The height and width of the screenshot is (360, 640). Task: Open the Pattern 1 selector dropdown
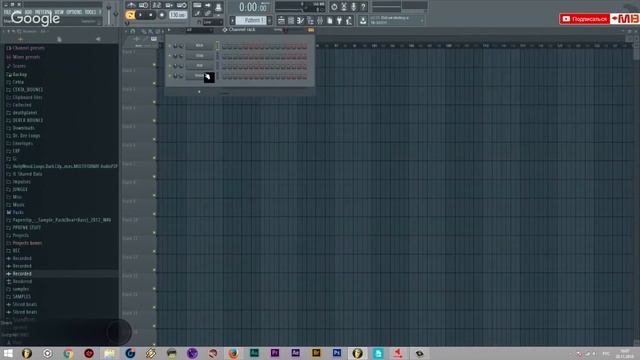(251, 20)
